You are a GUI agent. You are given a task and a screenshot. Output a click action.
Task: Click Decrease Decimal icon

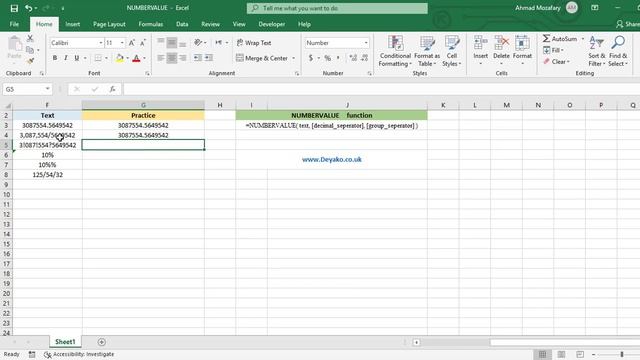pyautogui.click(x=364, y=58)
